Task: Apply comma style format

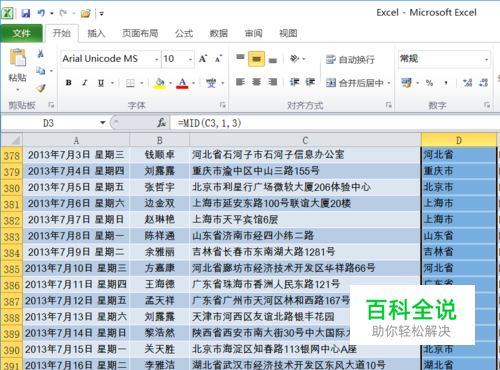Action: (x=446, y=83)
